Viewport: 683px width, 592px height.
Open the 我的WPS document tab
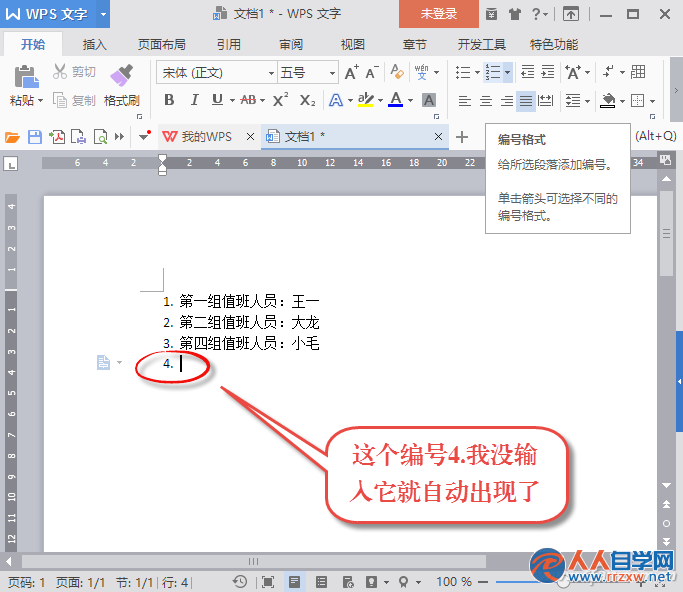(x=206, y=137)
